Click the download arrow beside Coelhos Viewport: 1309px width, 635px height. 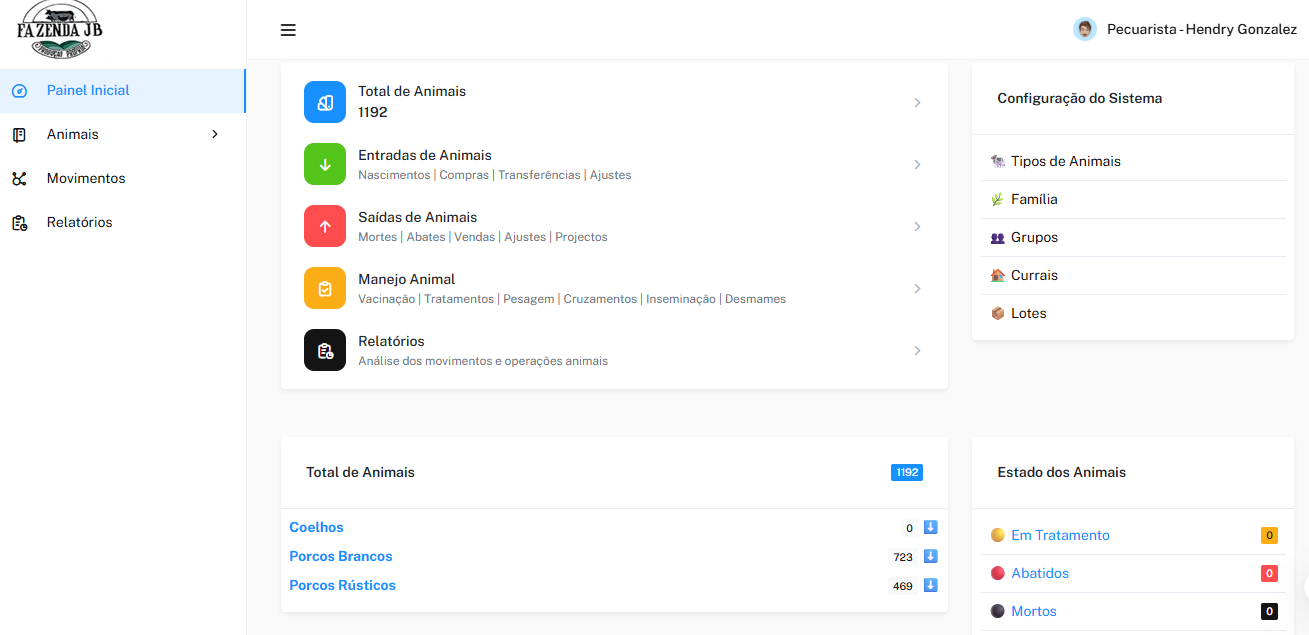pyautogui.click(x=930, y=527)
